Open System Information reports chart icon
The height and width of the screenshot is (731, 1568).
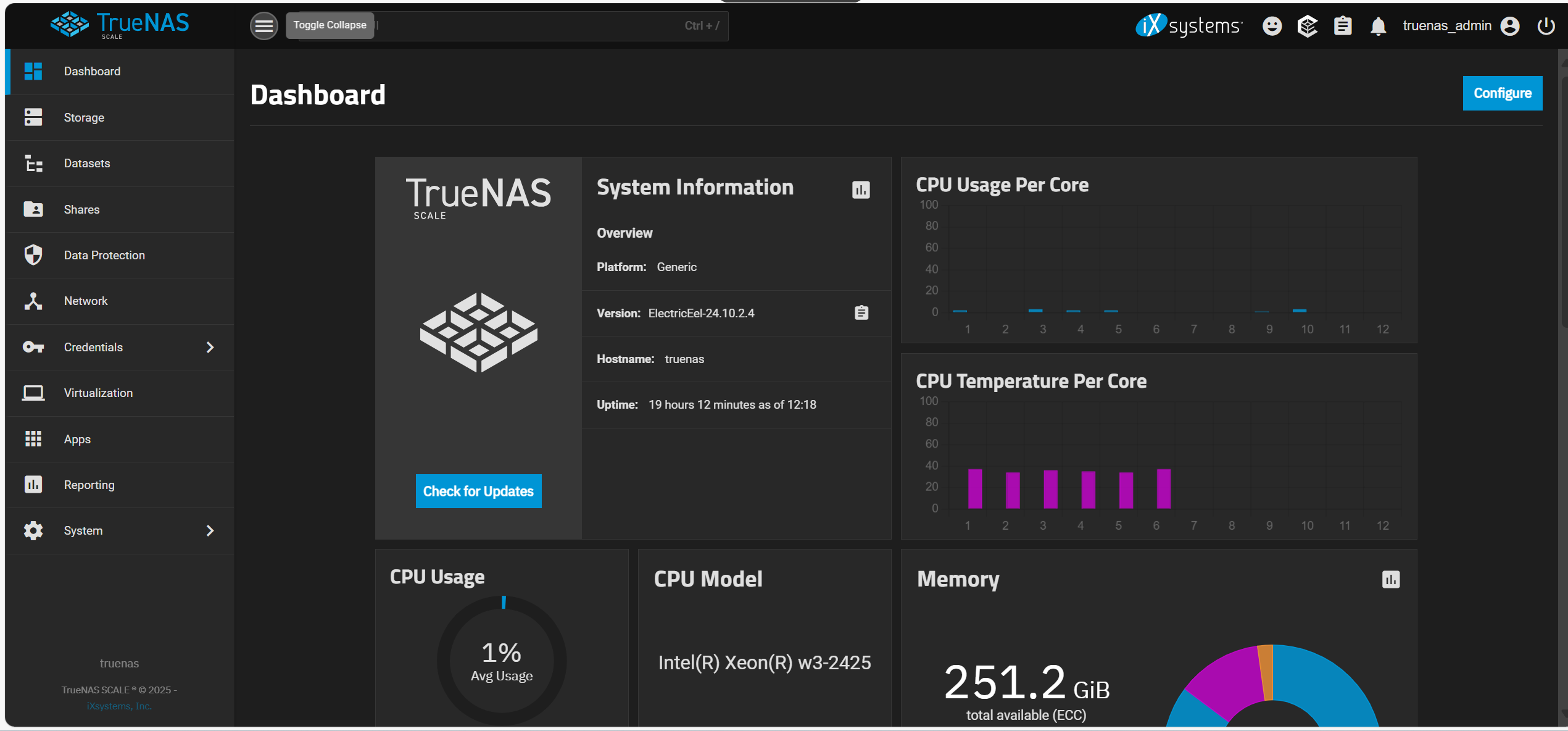(861, 190)
